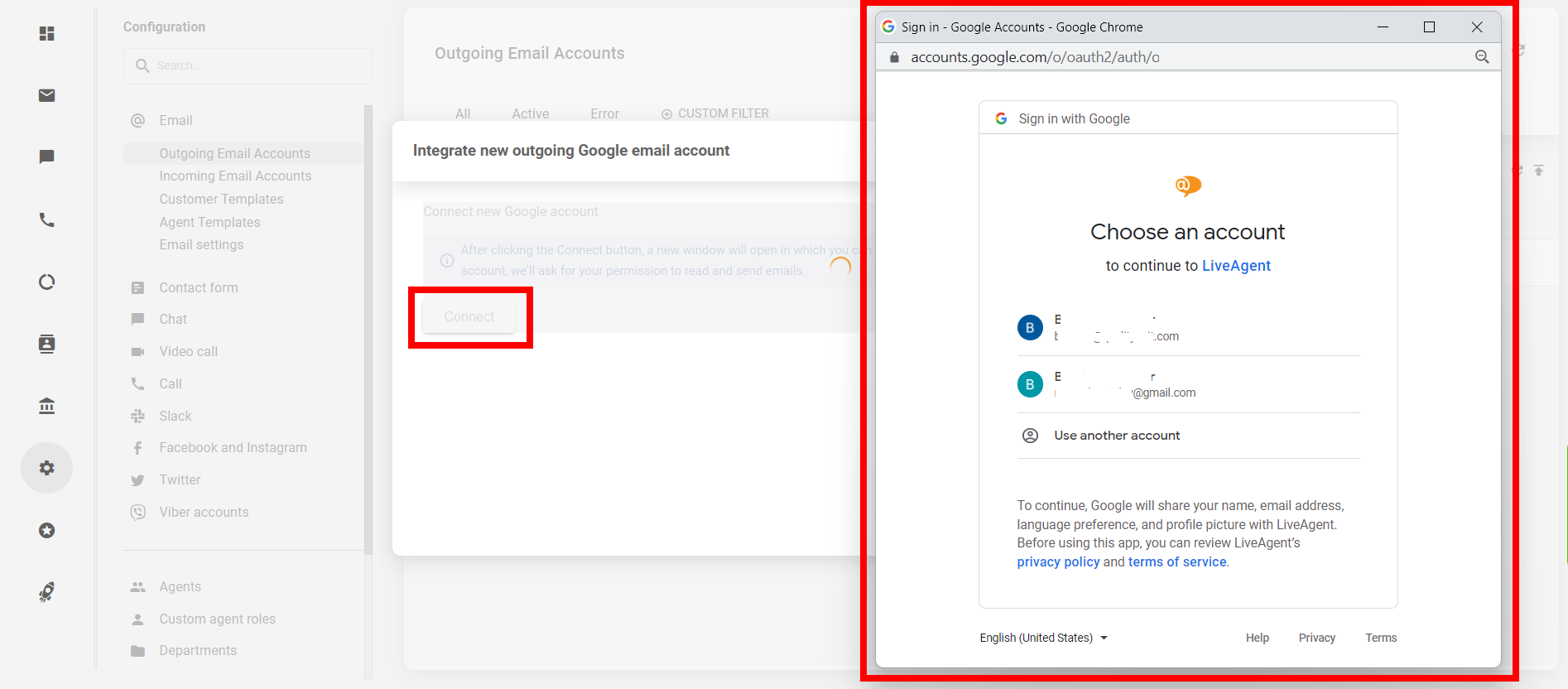Image resolution: width=1568 pixels, height=689 pixels.
Task: Switch to the Active filter tab
Action: click(x=531, y=113)
